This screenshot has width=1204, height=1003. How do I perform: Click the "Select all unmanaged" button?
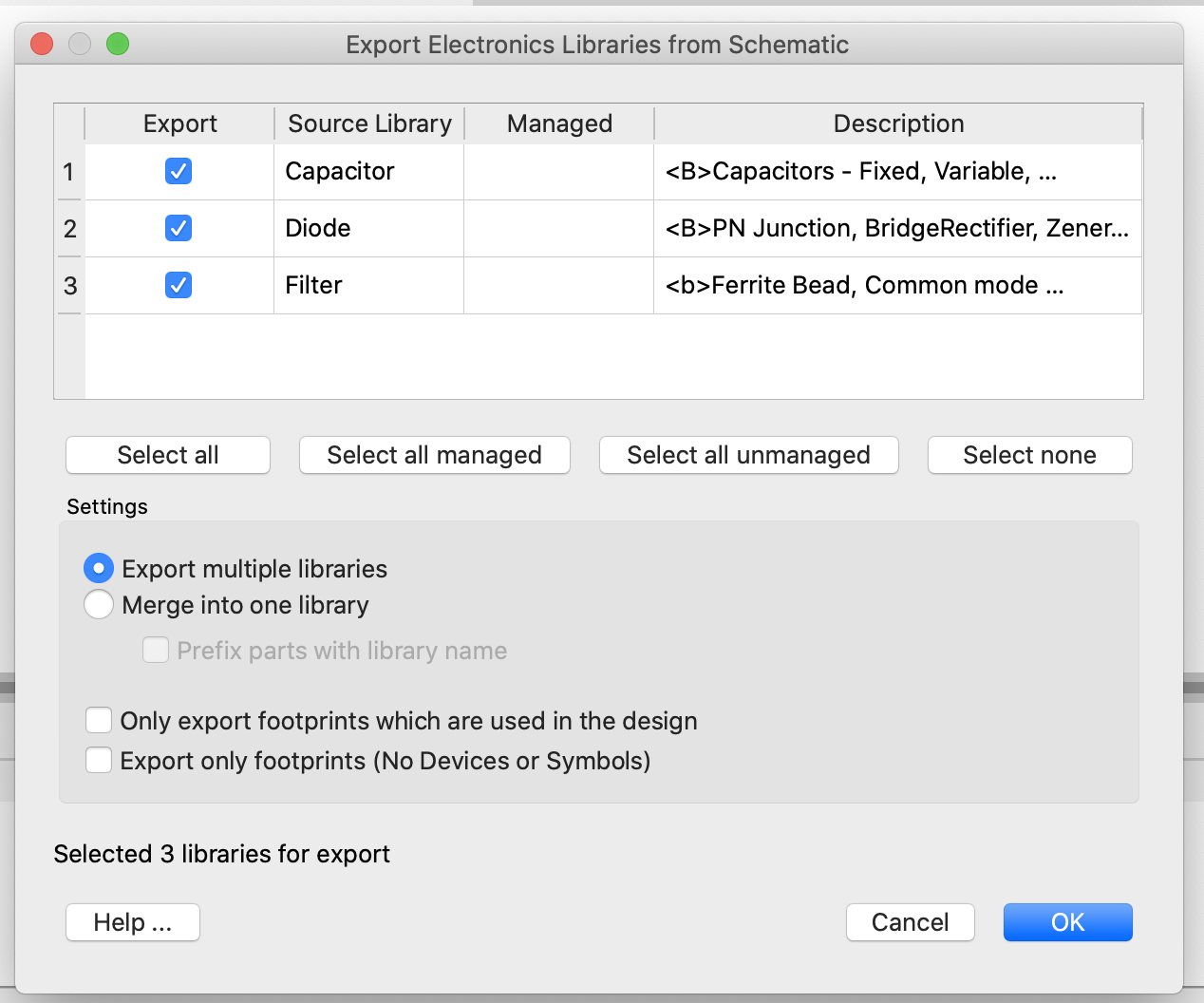pos(748,455)
